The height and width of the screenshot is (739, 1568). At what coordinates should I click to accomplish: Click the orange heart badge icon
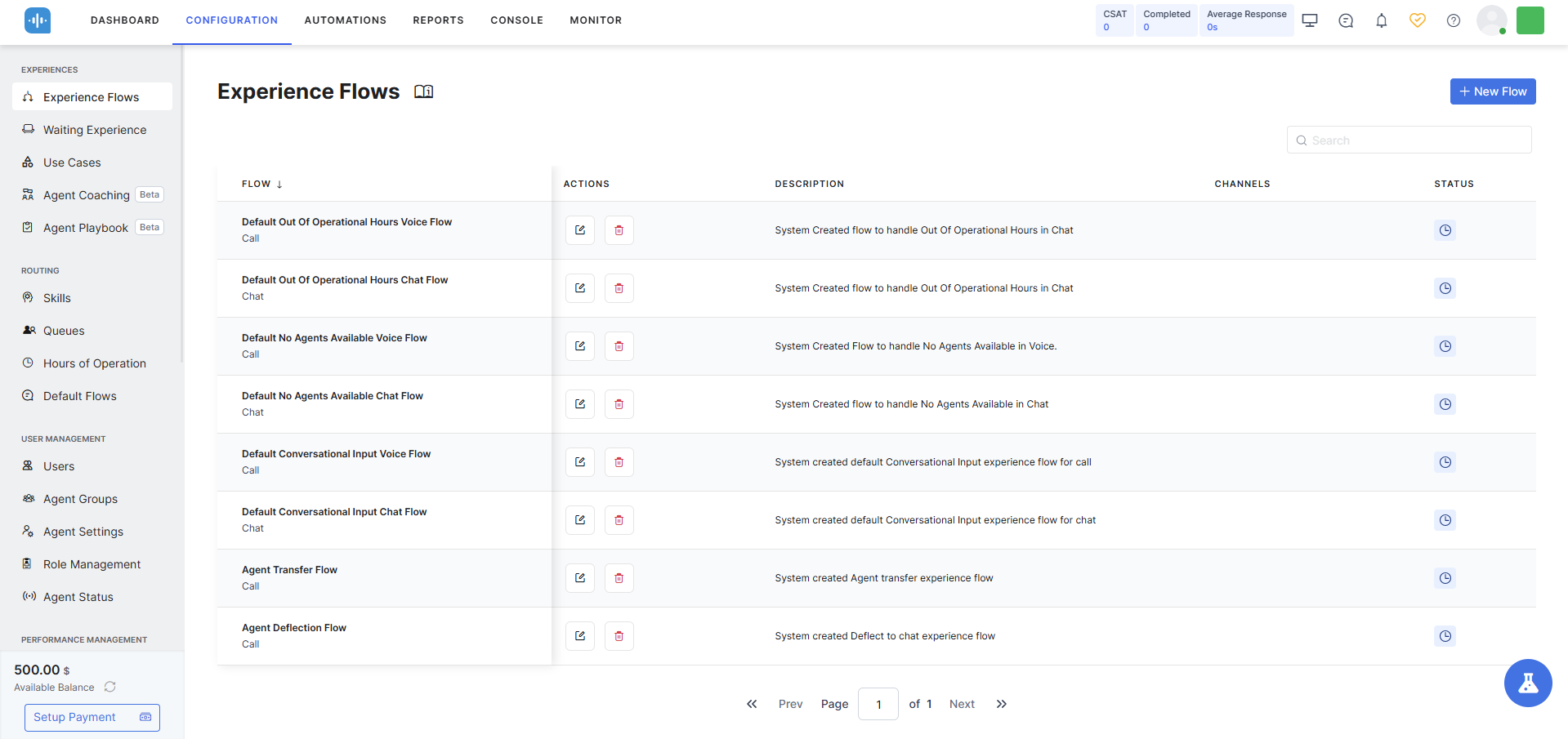pos(1418,20)
